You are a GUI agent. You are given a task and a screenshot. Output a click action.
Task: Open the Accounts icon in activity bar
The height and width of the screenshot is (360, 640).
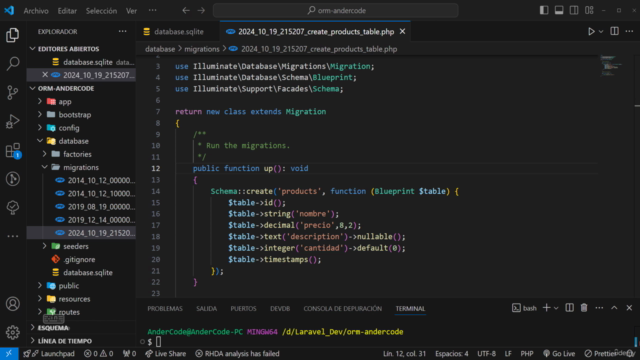pyautogui.click(x=13, y=304)
